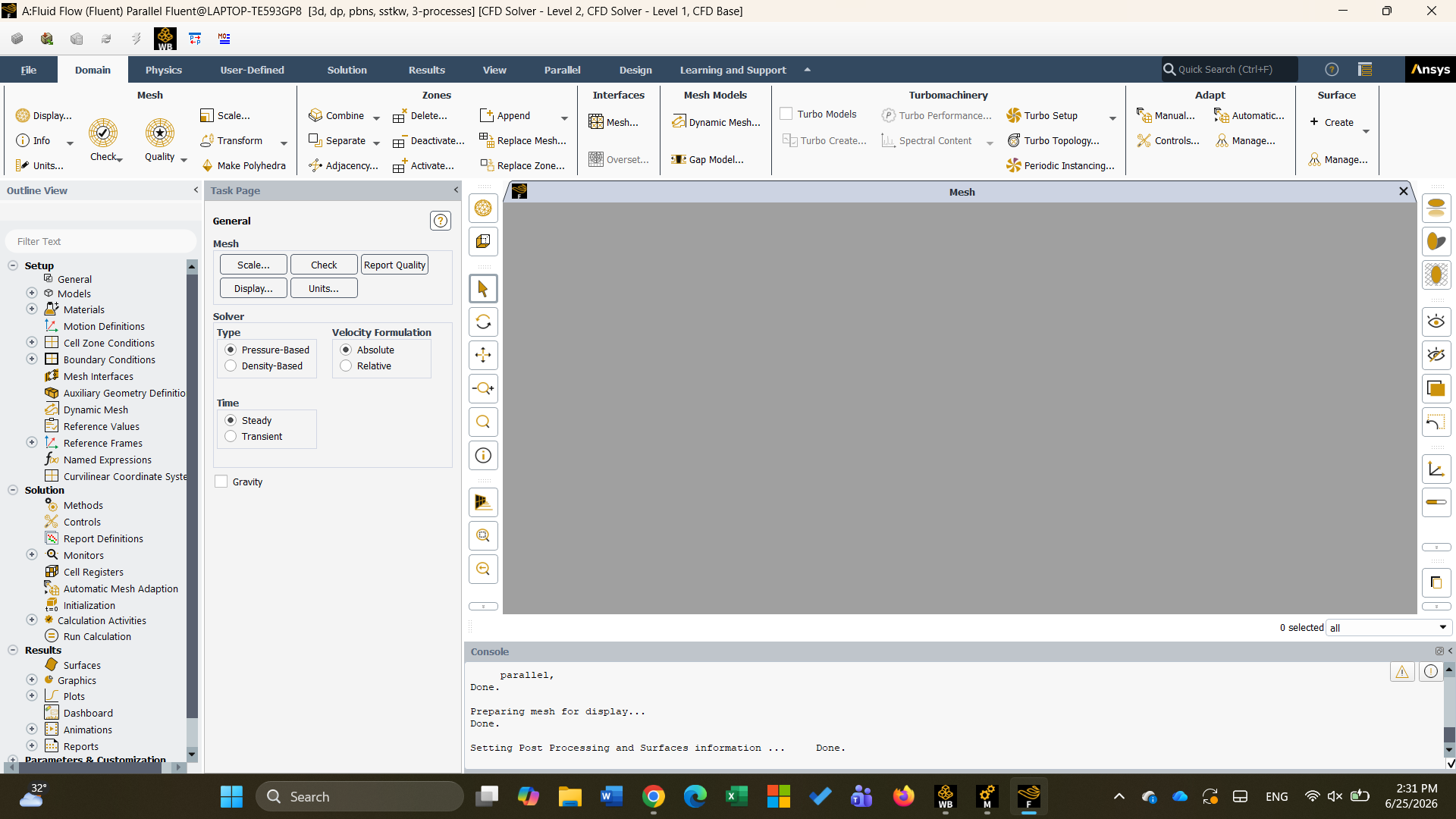Click the mesh Check icon in ribbon

click(x=103, y=133)
